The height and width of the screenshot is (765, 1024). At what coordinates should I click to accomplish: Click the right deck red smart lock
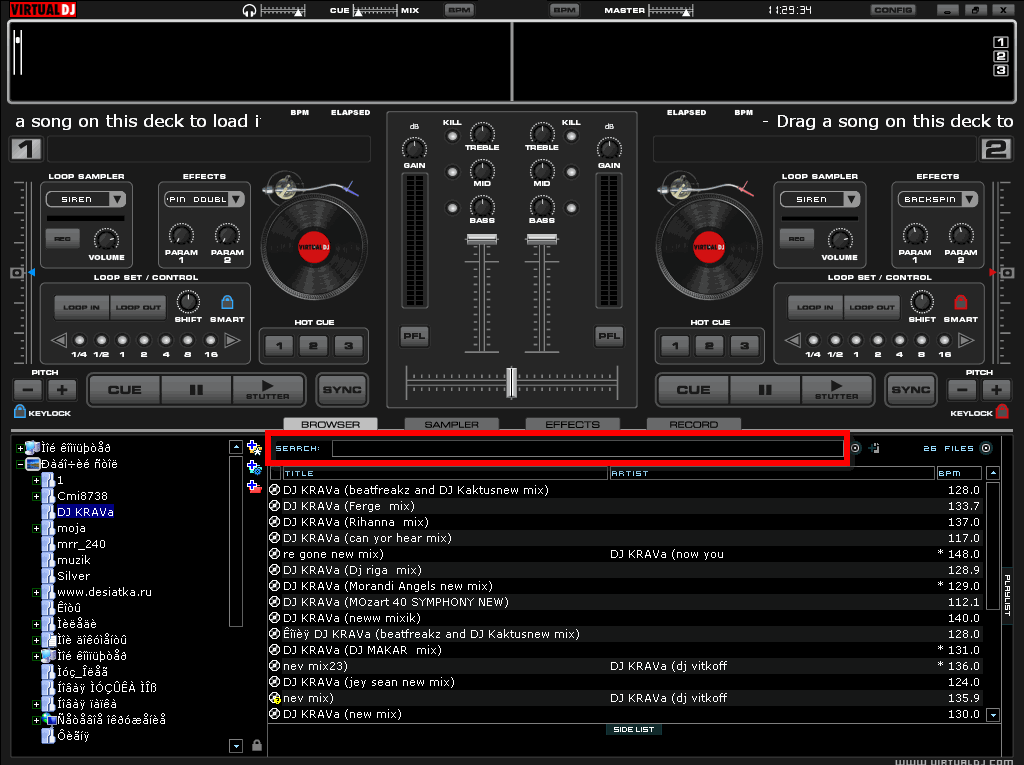960,302
